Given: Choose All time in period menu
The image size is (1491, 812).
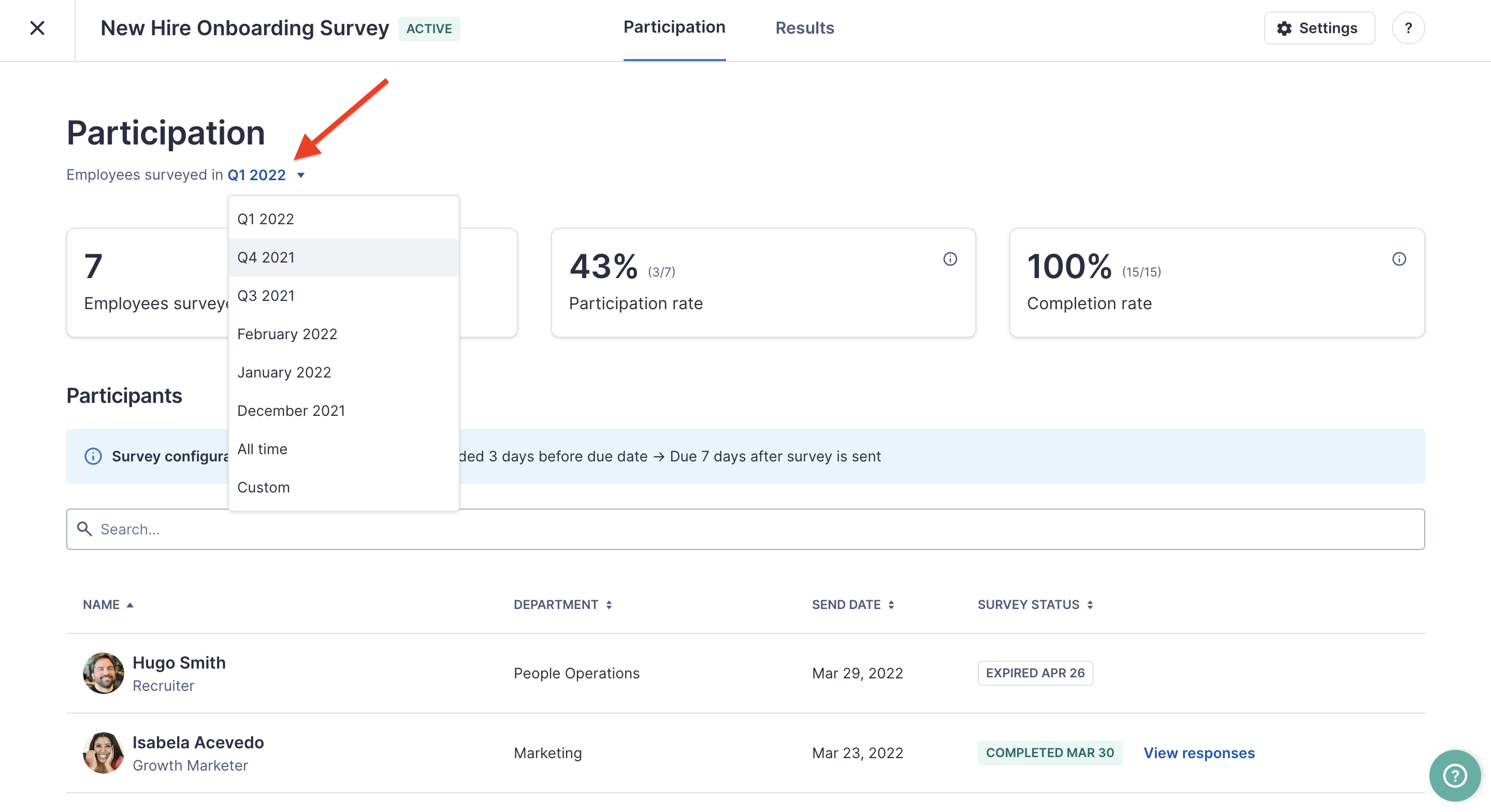Looking at the screenshot, I should coord(262,448).
